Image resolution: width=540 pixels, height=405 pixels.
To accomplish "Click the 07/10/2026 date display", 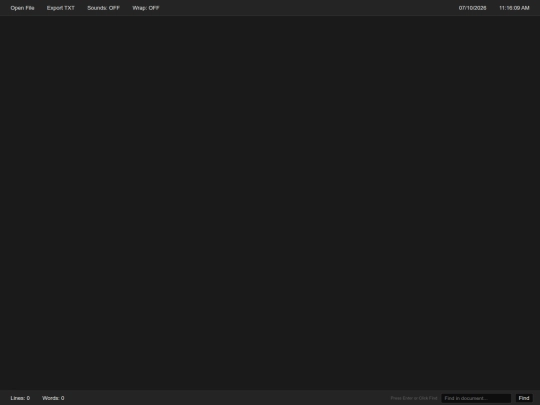I will [472, 8].
